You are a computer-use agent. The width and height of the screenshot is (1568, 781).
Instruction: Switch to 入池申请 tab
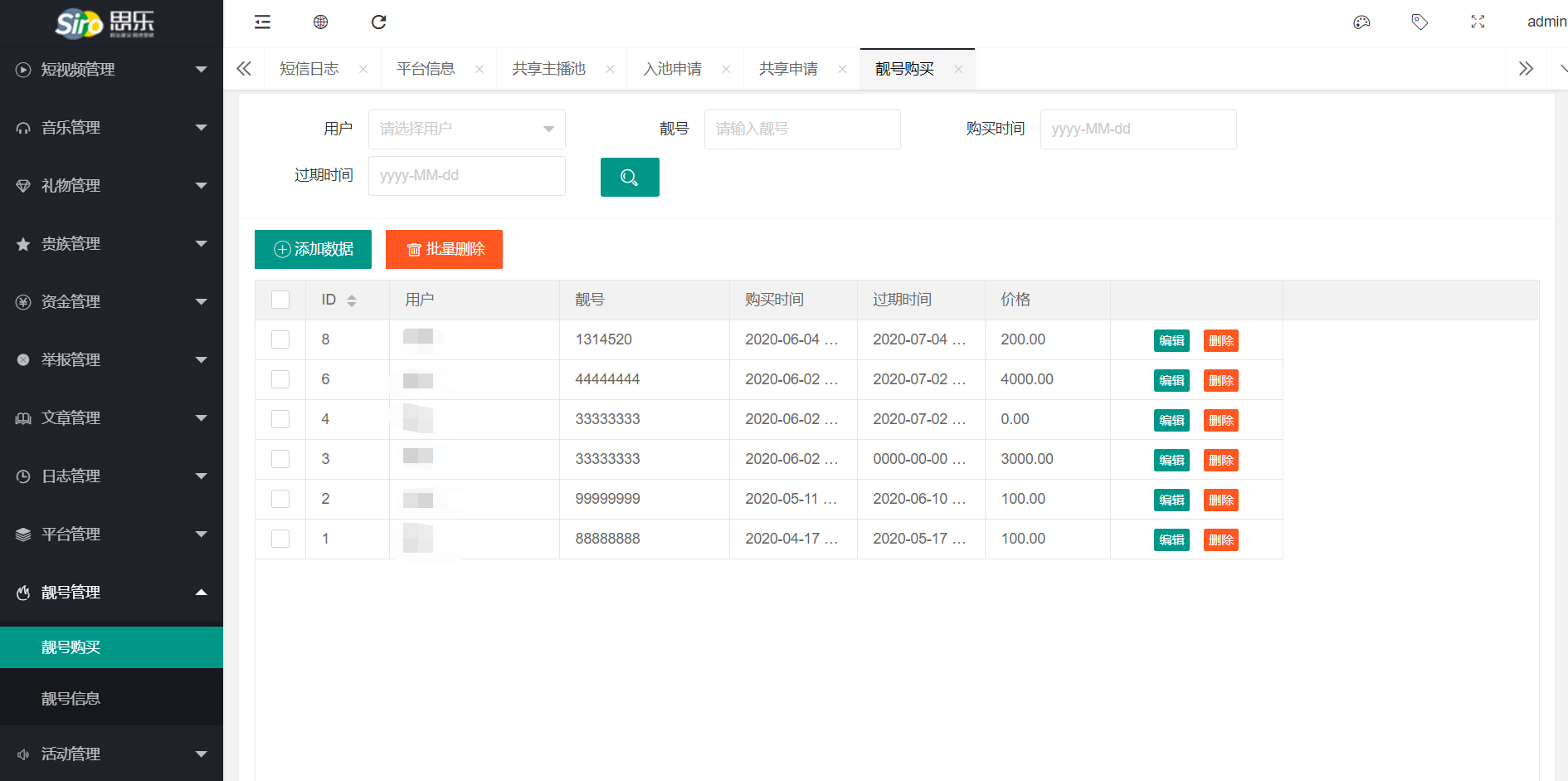pyautogui.click(x=673, y=69)
